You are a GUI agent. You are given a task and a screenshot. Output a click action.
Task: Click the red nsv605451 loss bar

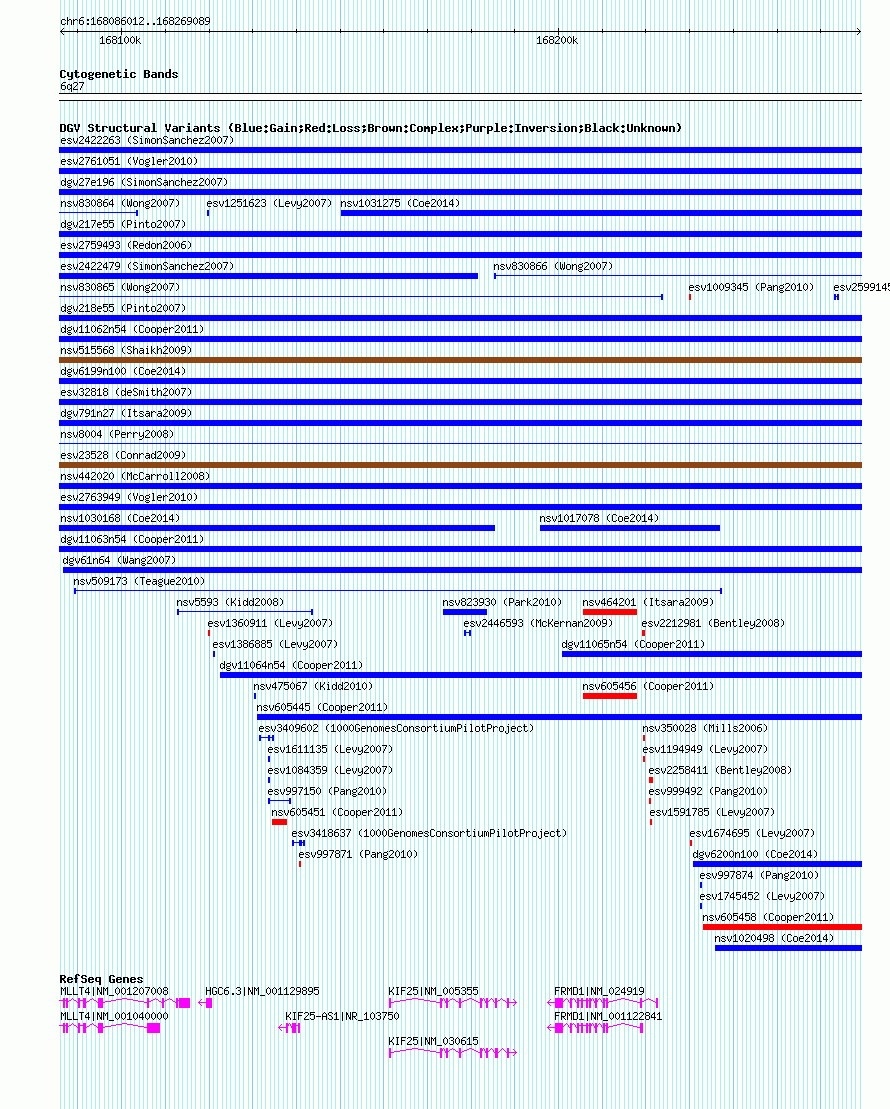[279, 822]
